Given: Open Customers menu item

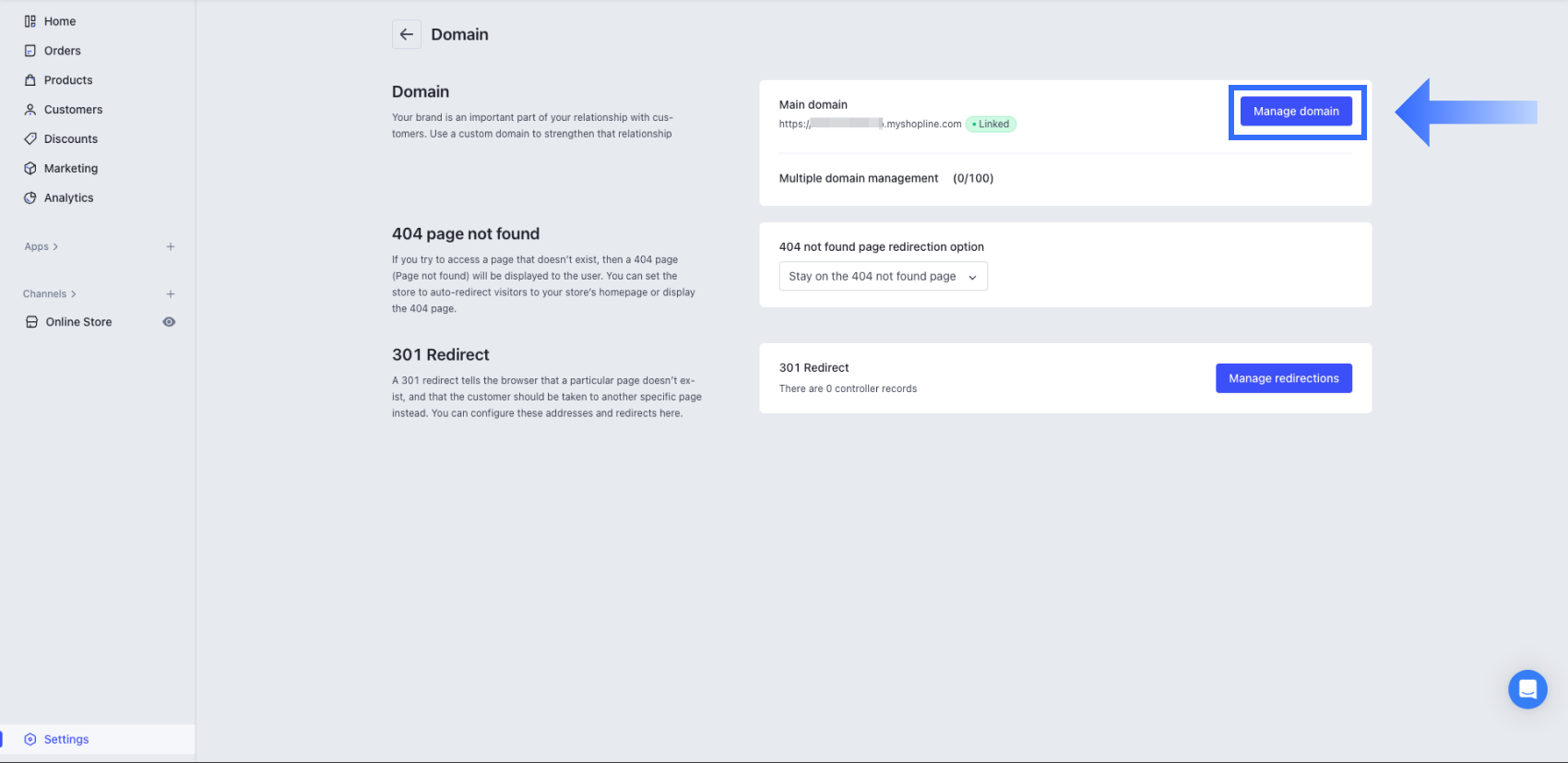Looking at the screenshot, I should [x=73, y=110].
